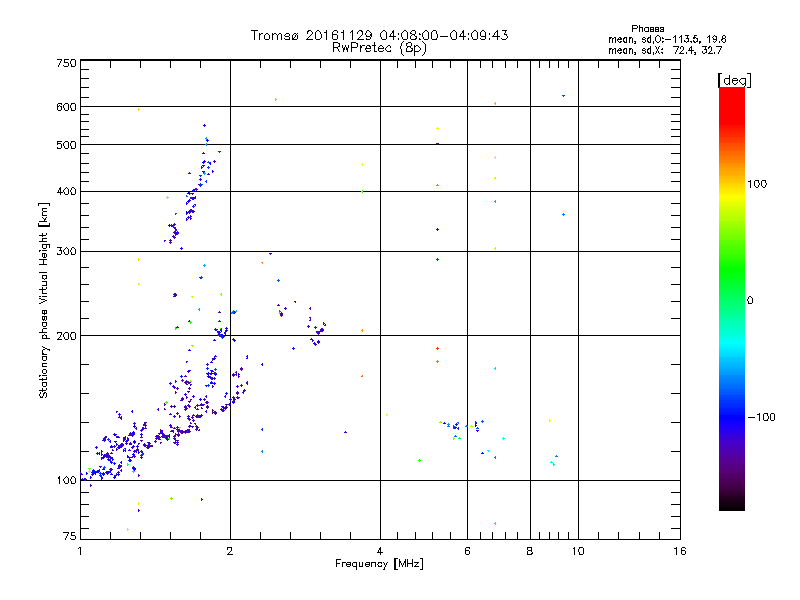Click the '500' height axis tick label
The image size is (800, 600).
[67, 145]
